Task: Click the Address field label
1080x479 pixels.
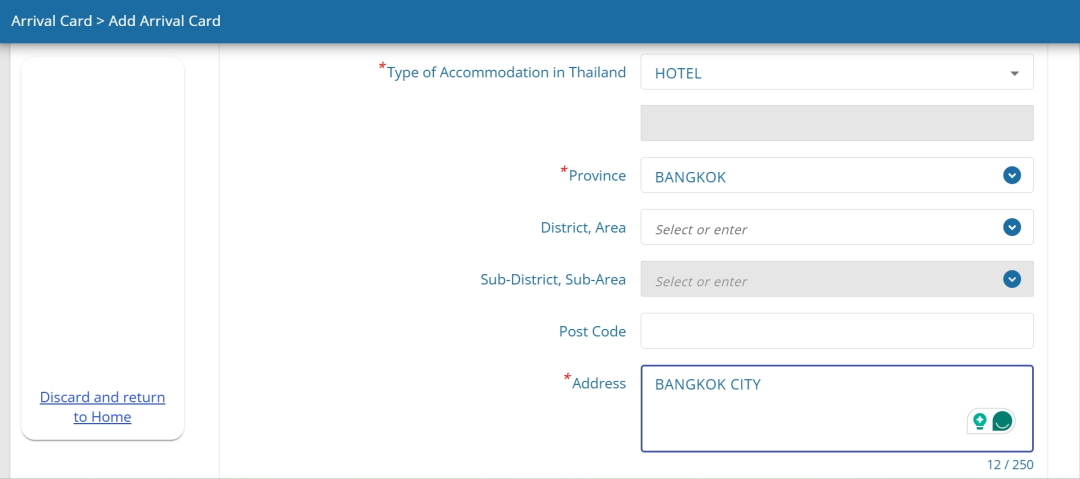Action: coord(599,383)
